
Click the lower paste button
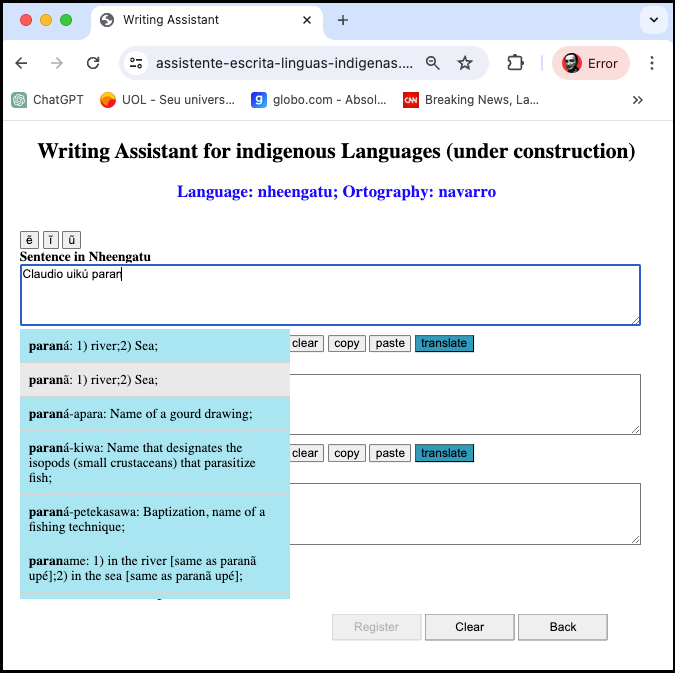390,453
